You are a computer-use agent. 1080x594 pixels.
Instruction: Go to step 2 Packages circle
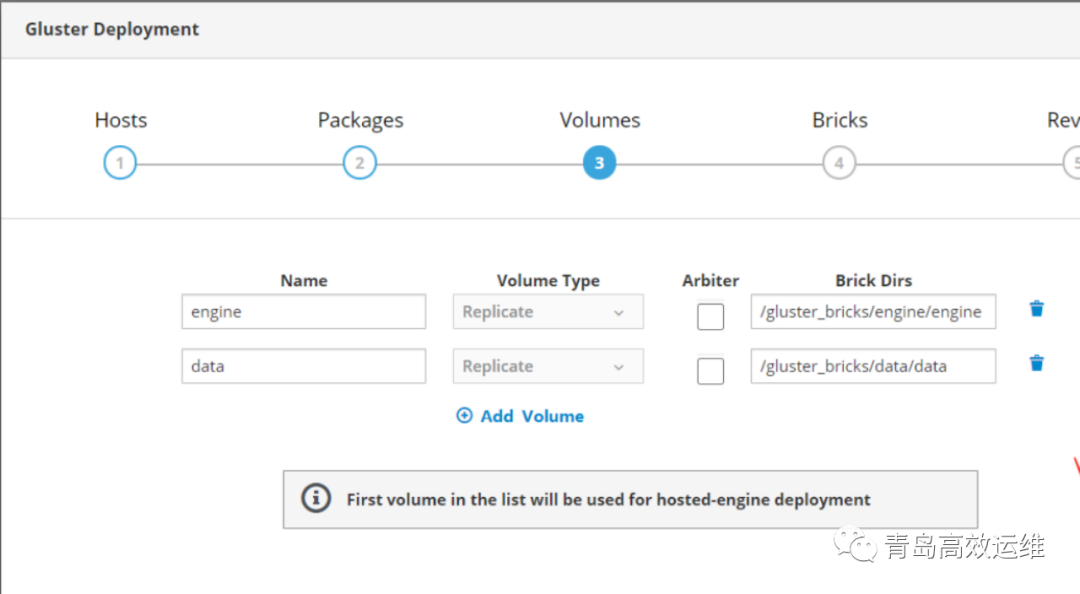click(360, 163)
